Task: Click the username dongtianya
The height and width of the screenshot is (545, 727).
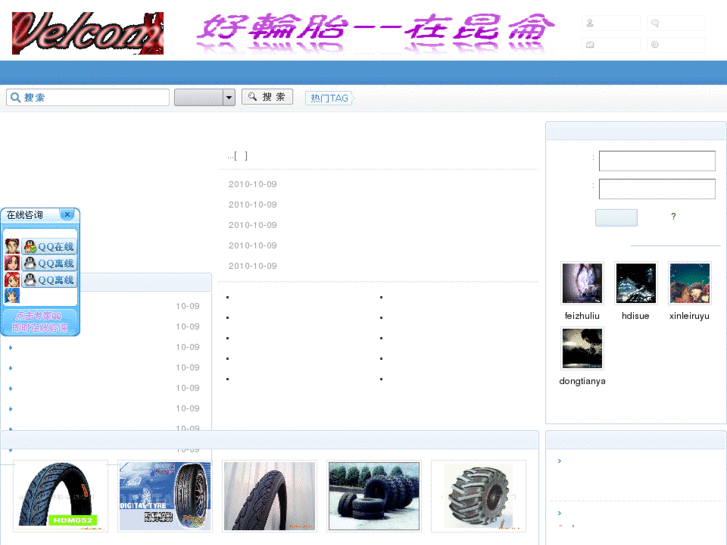Action: pos(582,381)
